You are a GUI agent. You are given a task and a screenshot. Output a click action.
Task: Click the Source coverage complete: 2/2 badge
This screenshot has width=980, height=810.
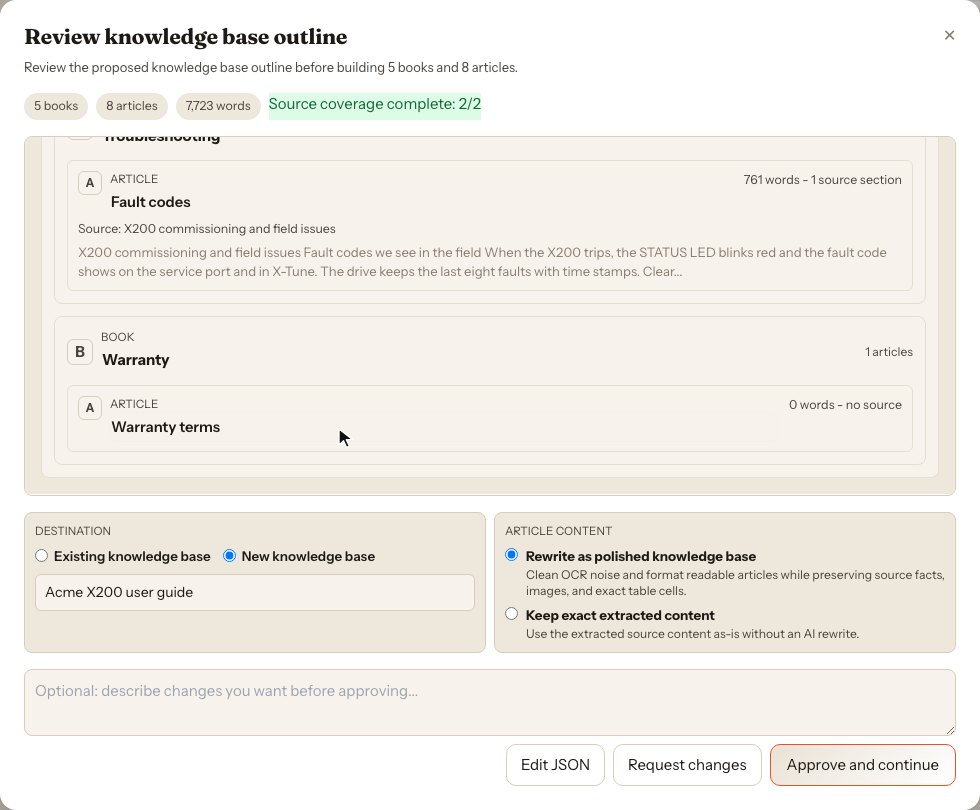[375, 104]
